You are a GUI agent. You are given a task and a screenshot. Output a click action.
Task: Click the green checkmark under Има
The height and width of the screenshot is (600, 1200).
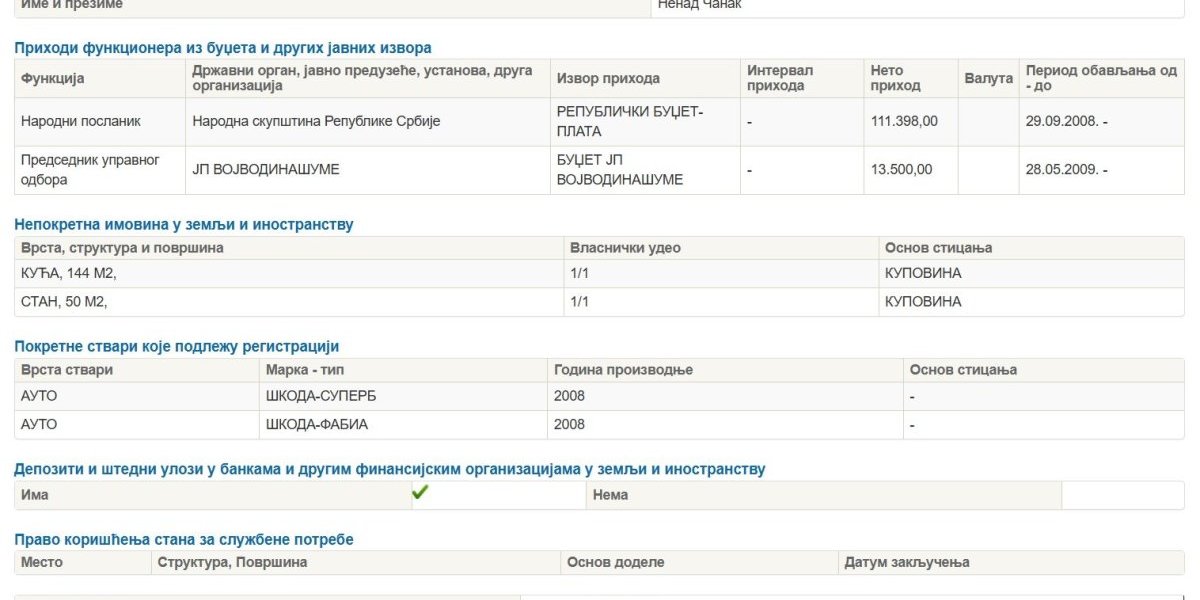tap(420, 493)
